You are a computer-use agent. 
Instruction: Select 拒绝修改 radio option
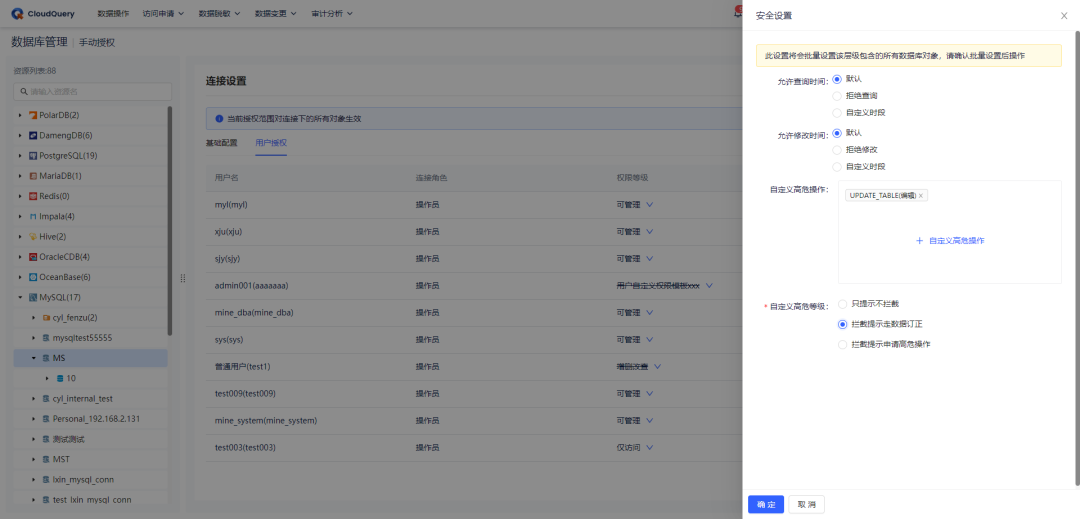(837, 149)
